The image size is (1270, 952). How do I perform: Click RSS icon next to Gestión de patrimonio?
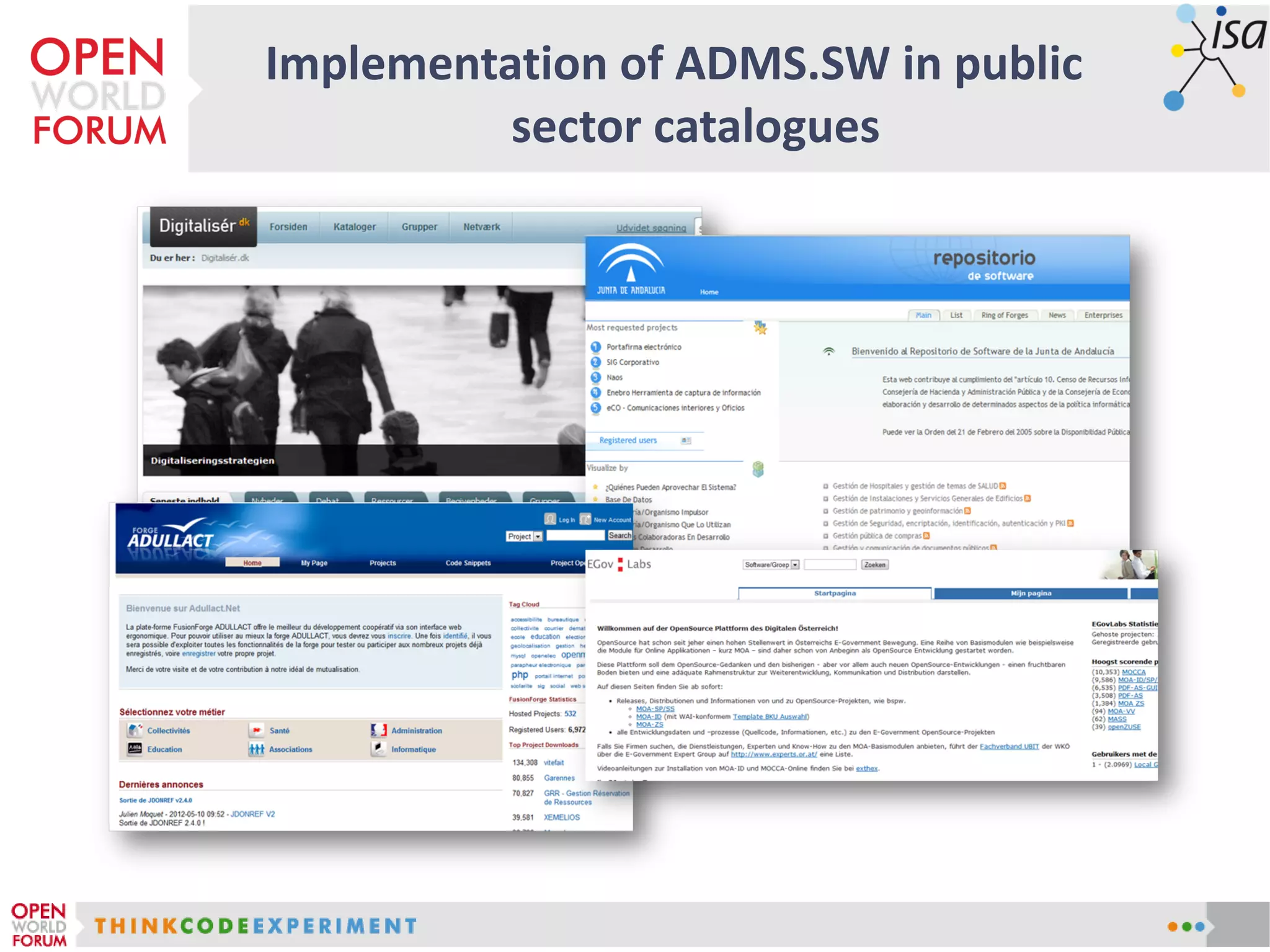967,511
